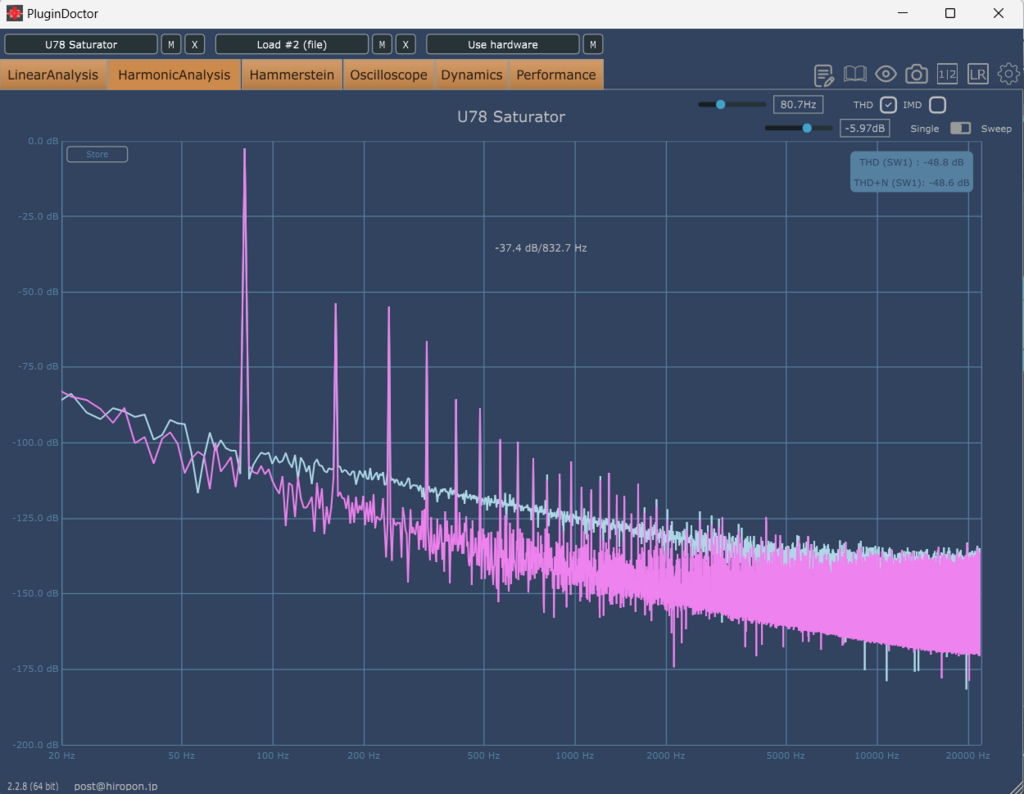Click the LR channel icon
The width and height of the screenshot is (1024, 794).
(978, 74)
